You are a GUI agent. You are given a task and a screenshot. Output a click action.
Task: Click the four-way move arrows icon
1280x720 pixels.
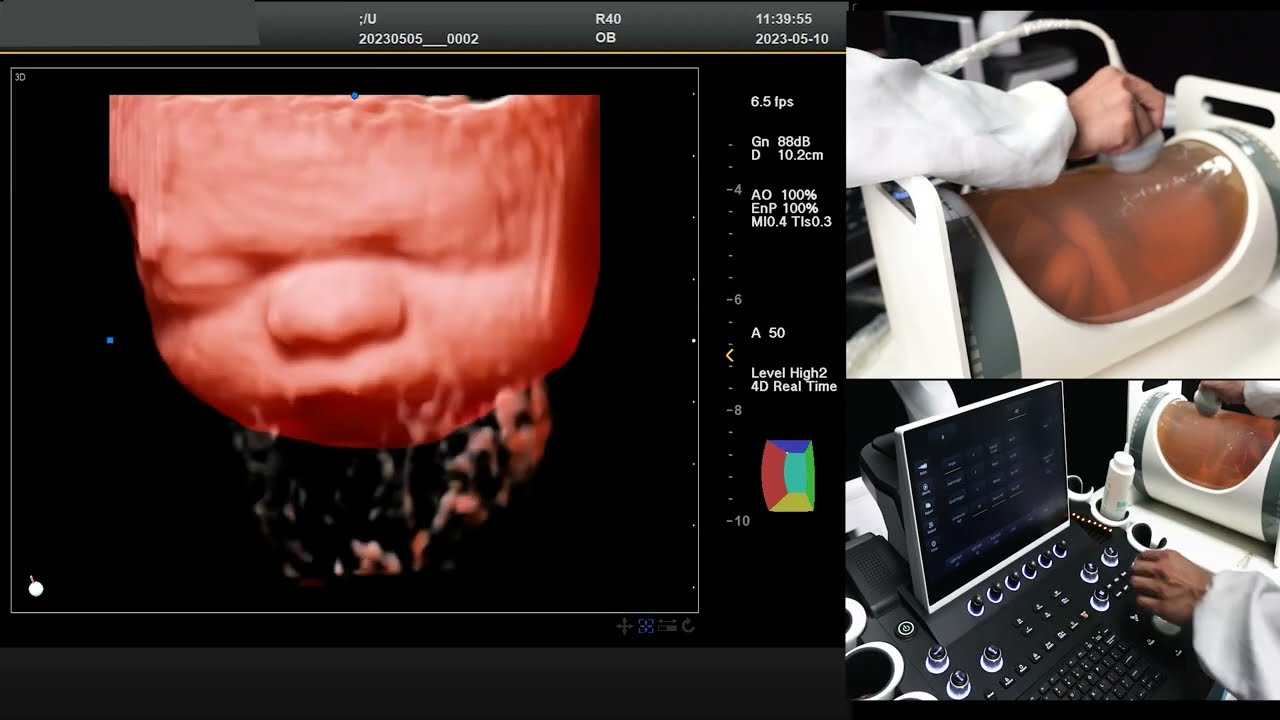tap(624, 626)
